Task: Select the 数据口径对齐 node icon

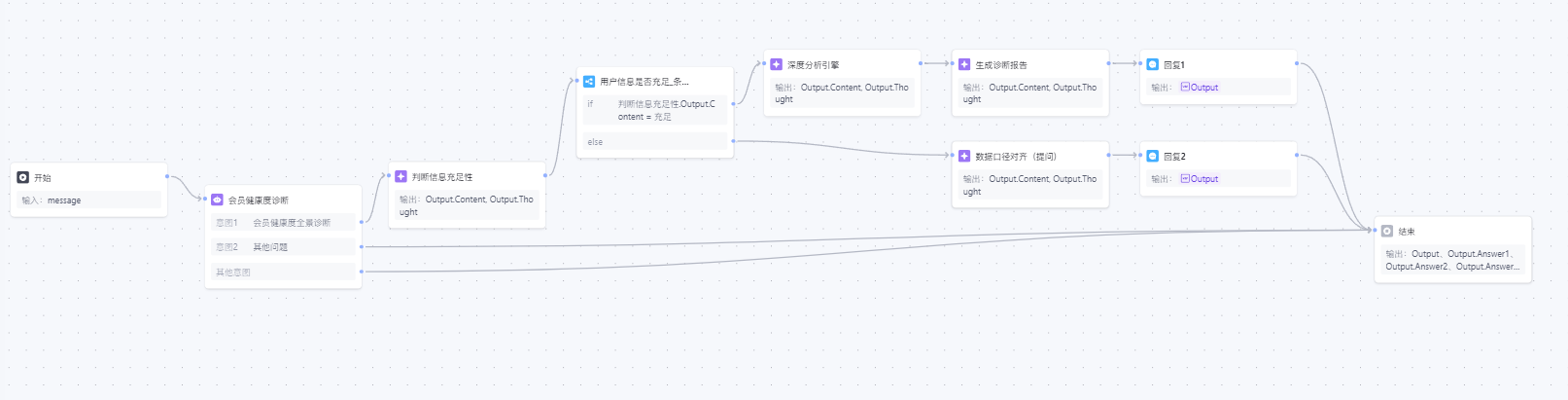Action: pyautogui.click(x=964, y=156)
